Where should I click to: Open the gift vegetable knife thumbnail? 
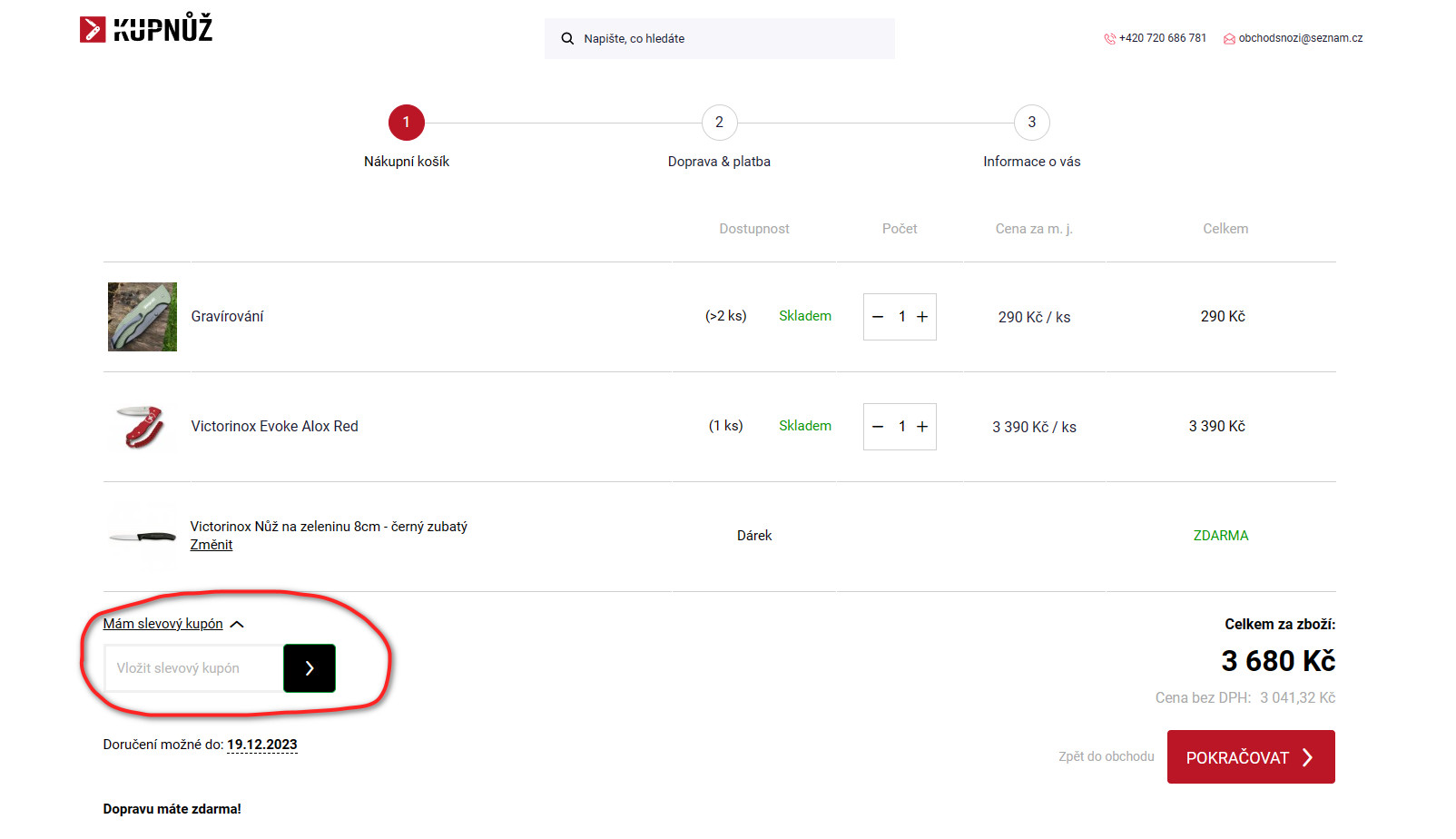pos(143,537)
